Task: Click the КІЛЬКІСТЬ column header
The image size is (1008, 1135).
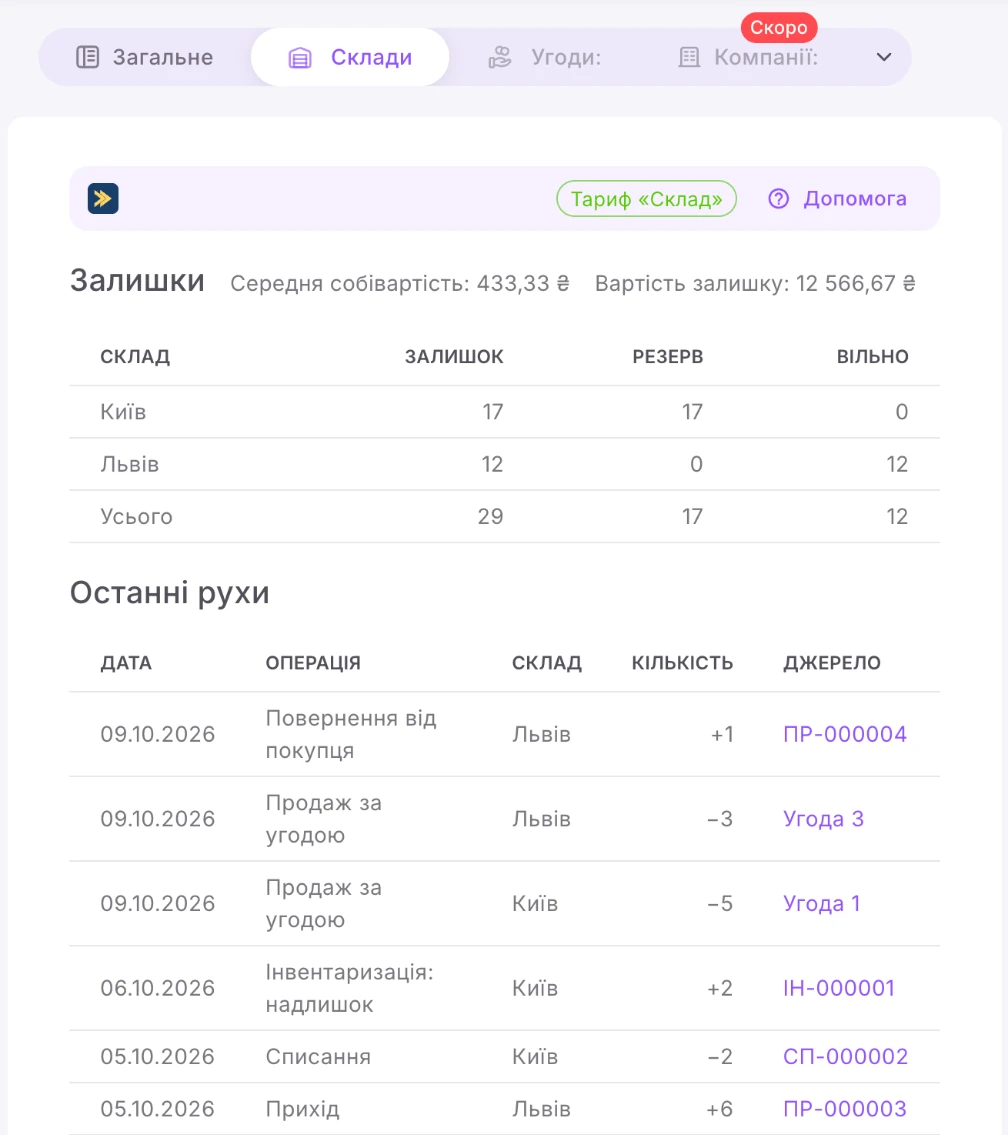Action: click(682, 663)
